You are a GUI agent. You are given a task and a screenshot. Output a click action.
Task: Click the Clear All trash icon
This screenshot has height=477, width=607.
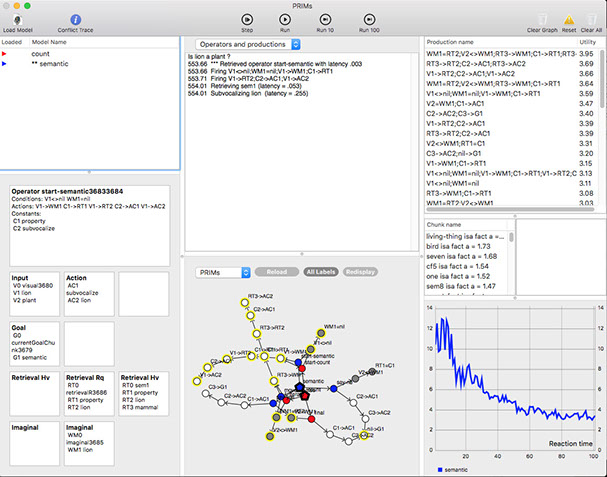click(591, 19)
